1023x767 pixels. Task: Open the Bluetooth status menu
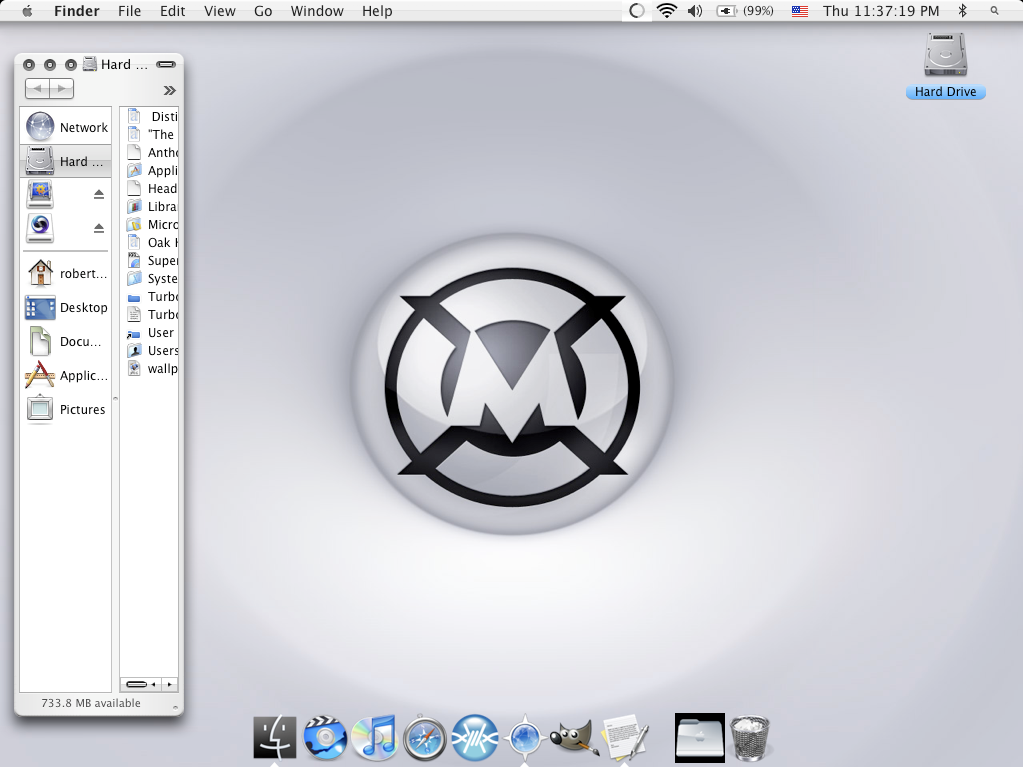[962, 11]
